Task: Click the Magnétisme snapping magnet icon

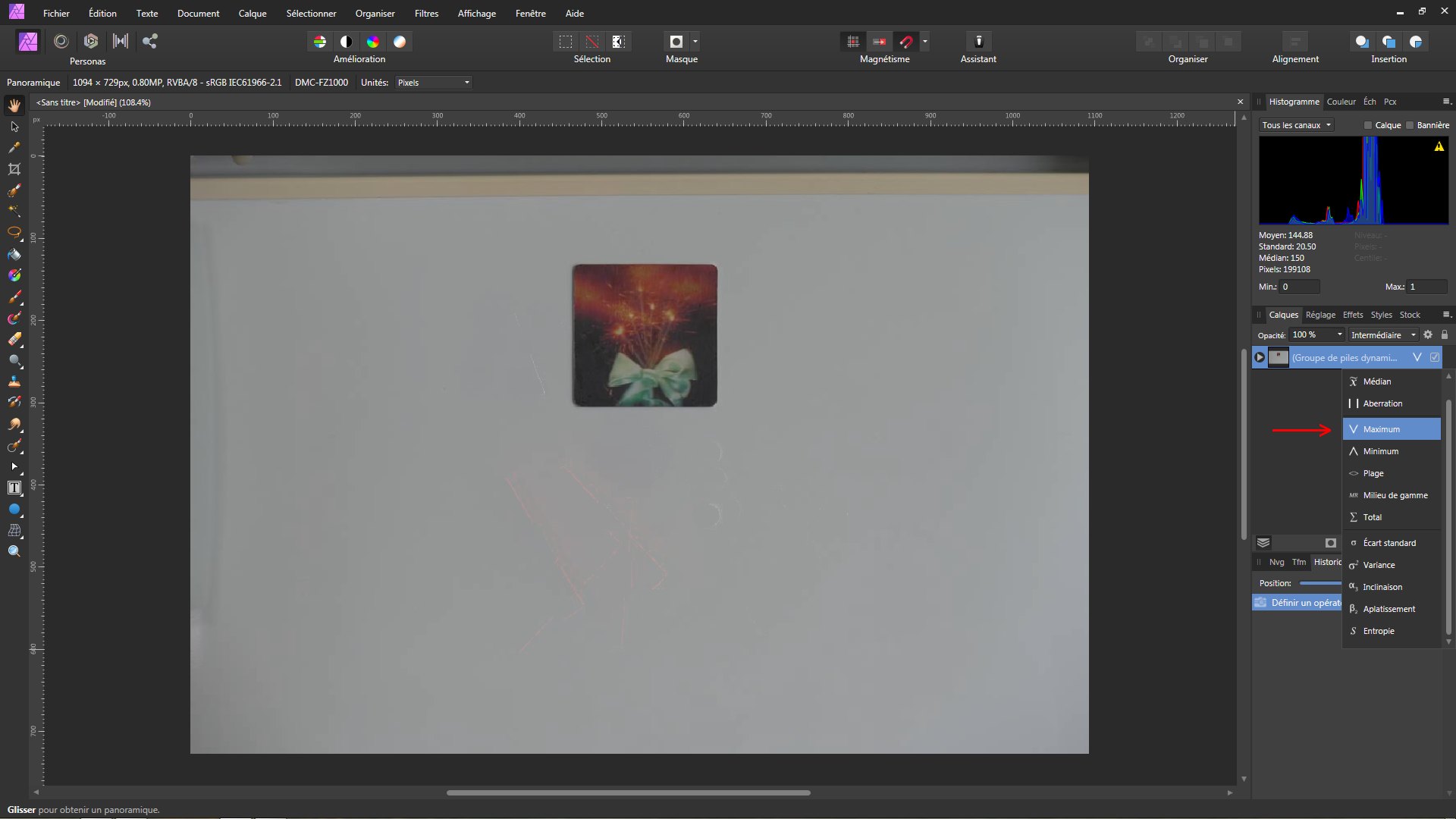Action: pyautogui.click(x=906, y=42)
